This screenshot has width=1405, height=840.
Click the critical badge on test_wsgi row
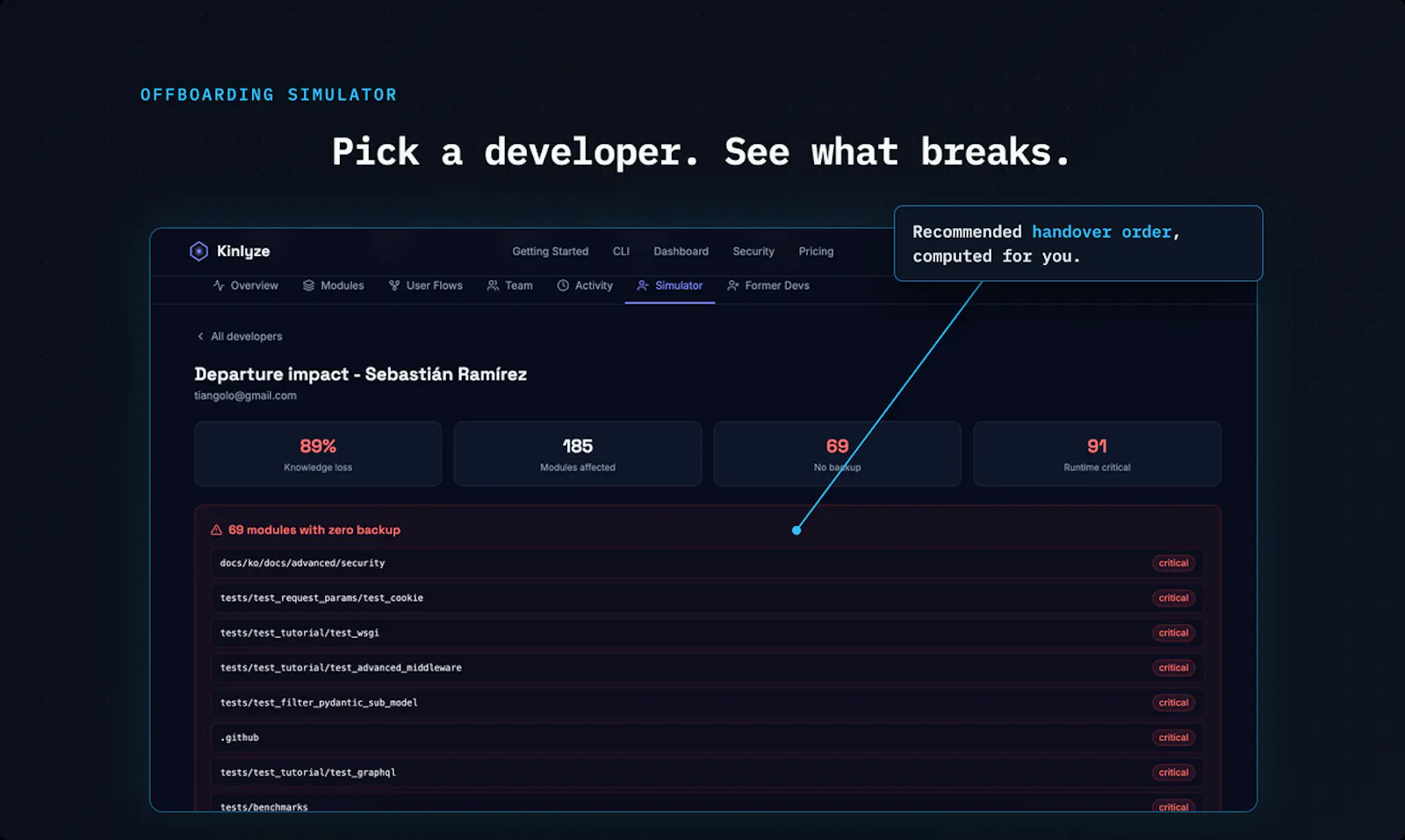pos(1173,633)
